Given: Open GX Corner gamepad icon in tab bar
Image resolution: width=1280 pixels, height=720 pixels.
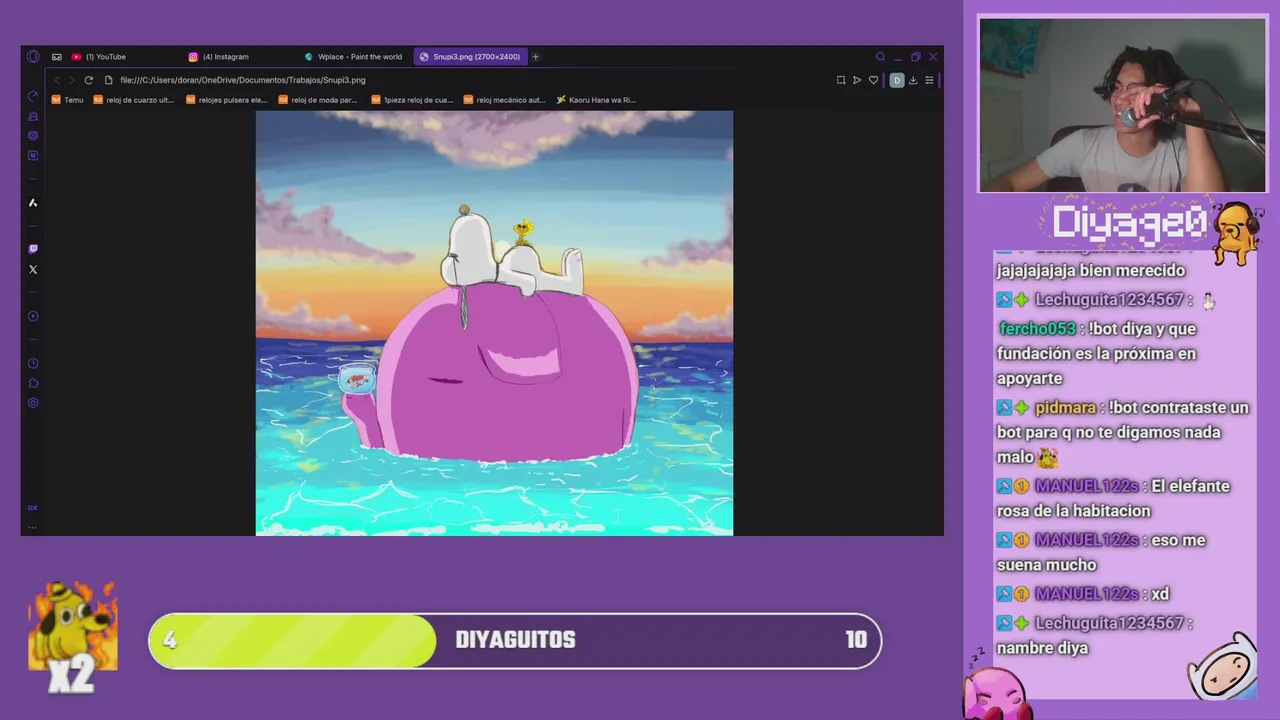Looking at the screenshot, I should coord(57,57).
